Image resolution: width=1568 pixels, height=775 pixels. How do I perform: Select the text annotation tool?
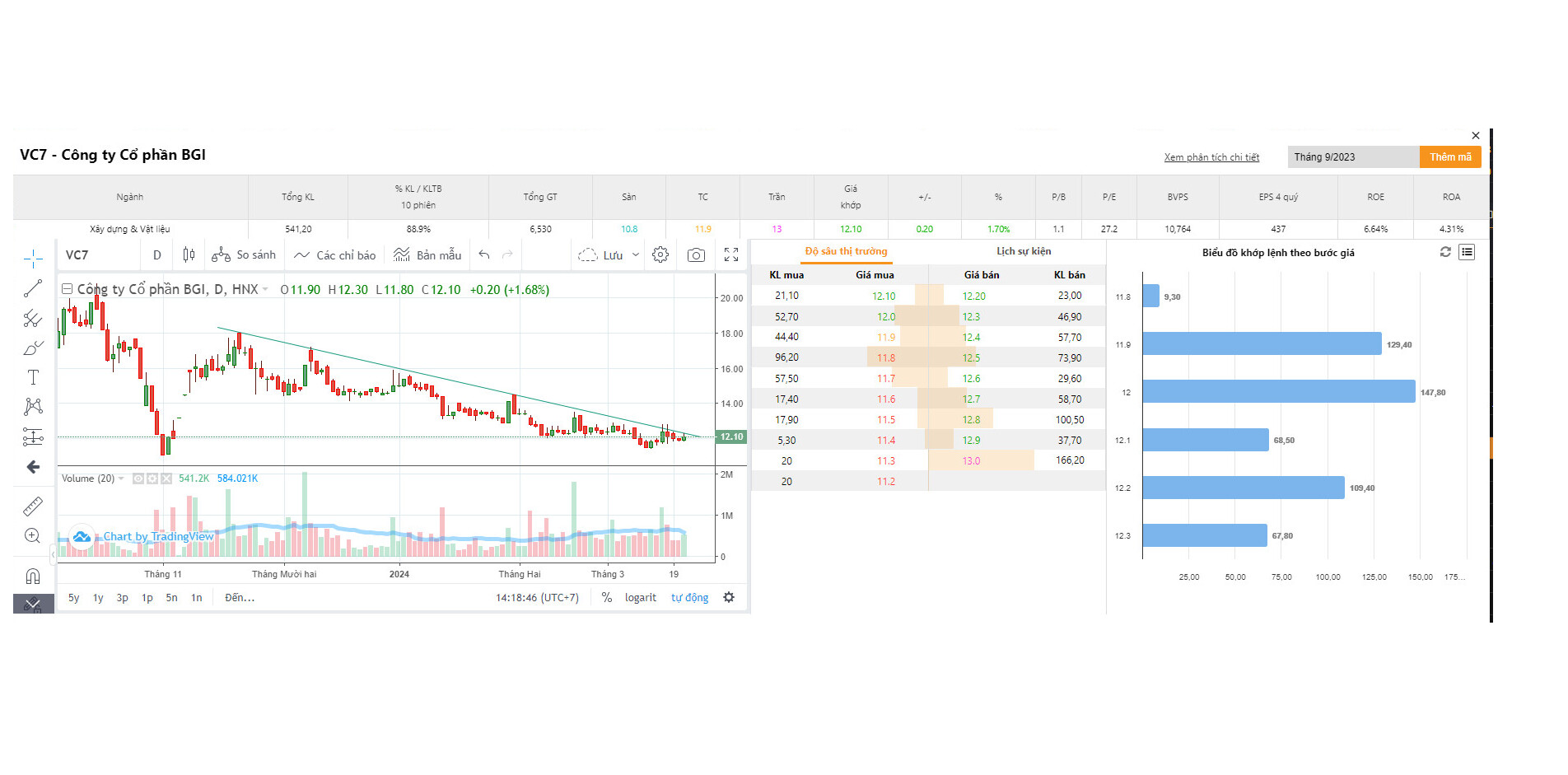[33, 377]
